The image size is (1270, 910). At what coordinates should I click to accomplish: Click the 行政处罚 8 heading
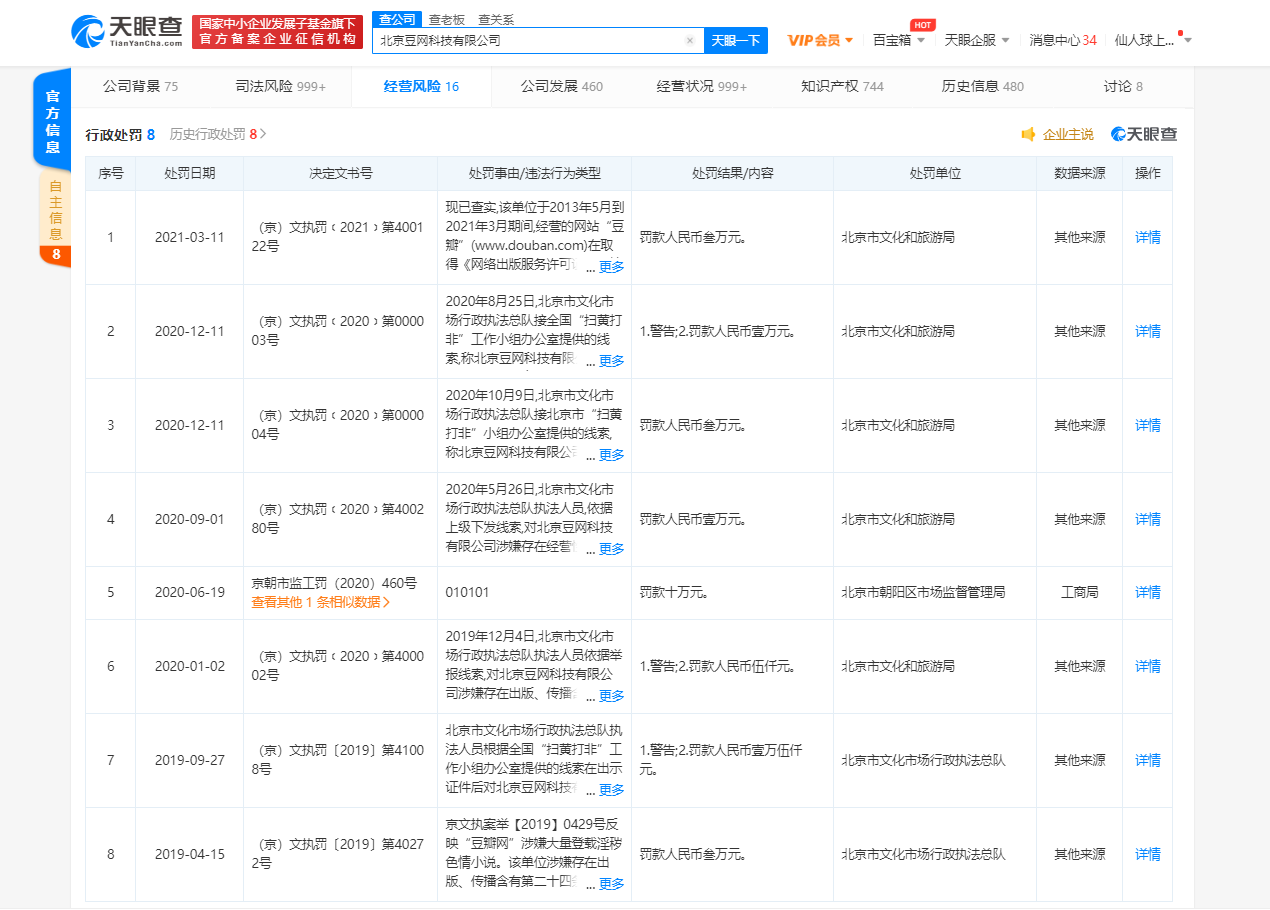click(x=120, y=134)
